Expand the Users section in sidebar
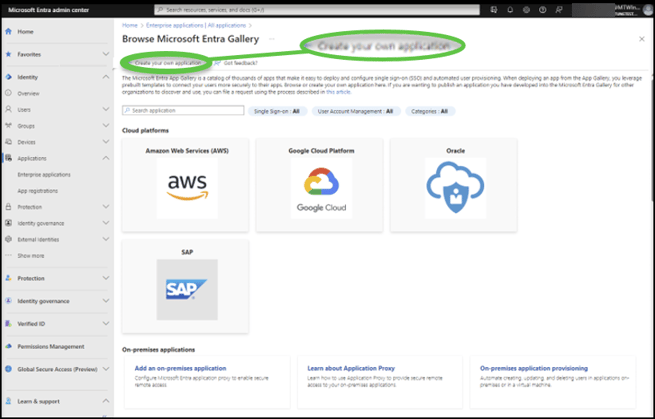655x419 pixels. tap(106, 109)
